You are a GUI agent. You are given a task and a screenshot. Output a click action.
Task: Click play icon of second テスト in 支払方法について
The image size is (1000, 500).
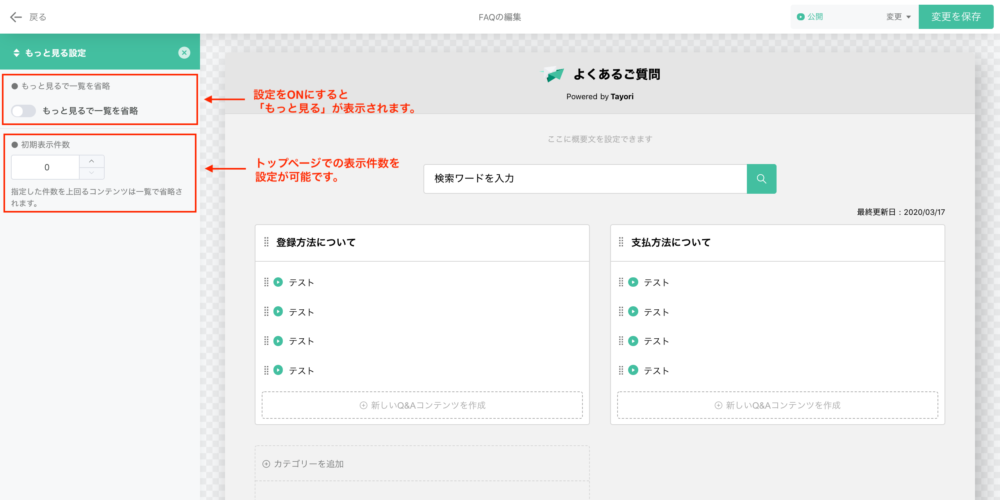(633, 311)
